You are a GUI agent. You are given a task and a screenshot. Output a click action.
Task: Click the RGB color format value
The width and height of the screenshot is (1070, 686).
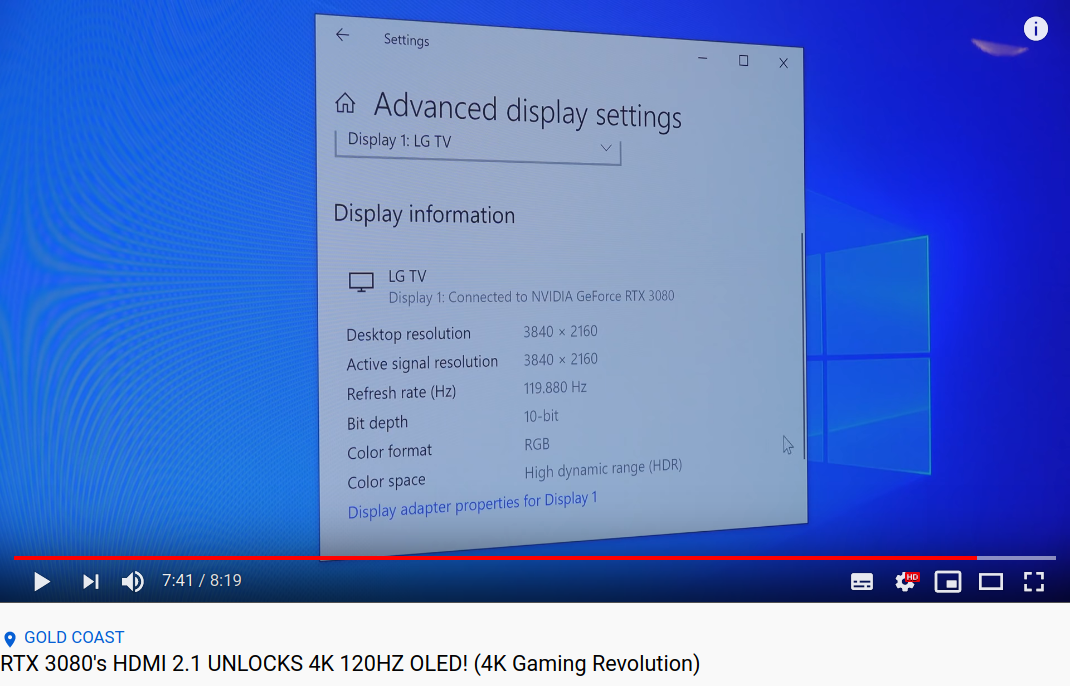click(x=537, y=444)
